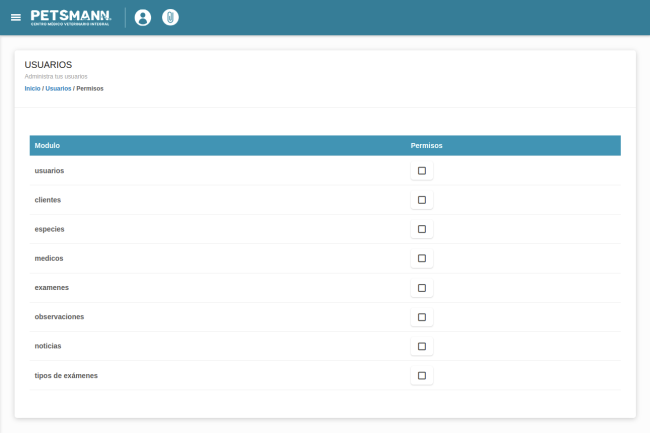This screenshot has height=433, width=650.
Task: Tick the medicos permission checkbox
Action: point(421,258)
